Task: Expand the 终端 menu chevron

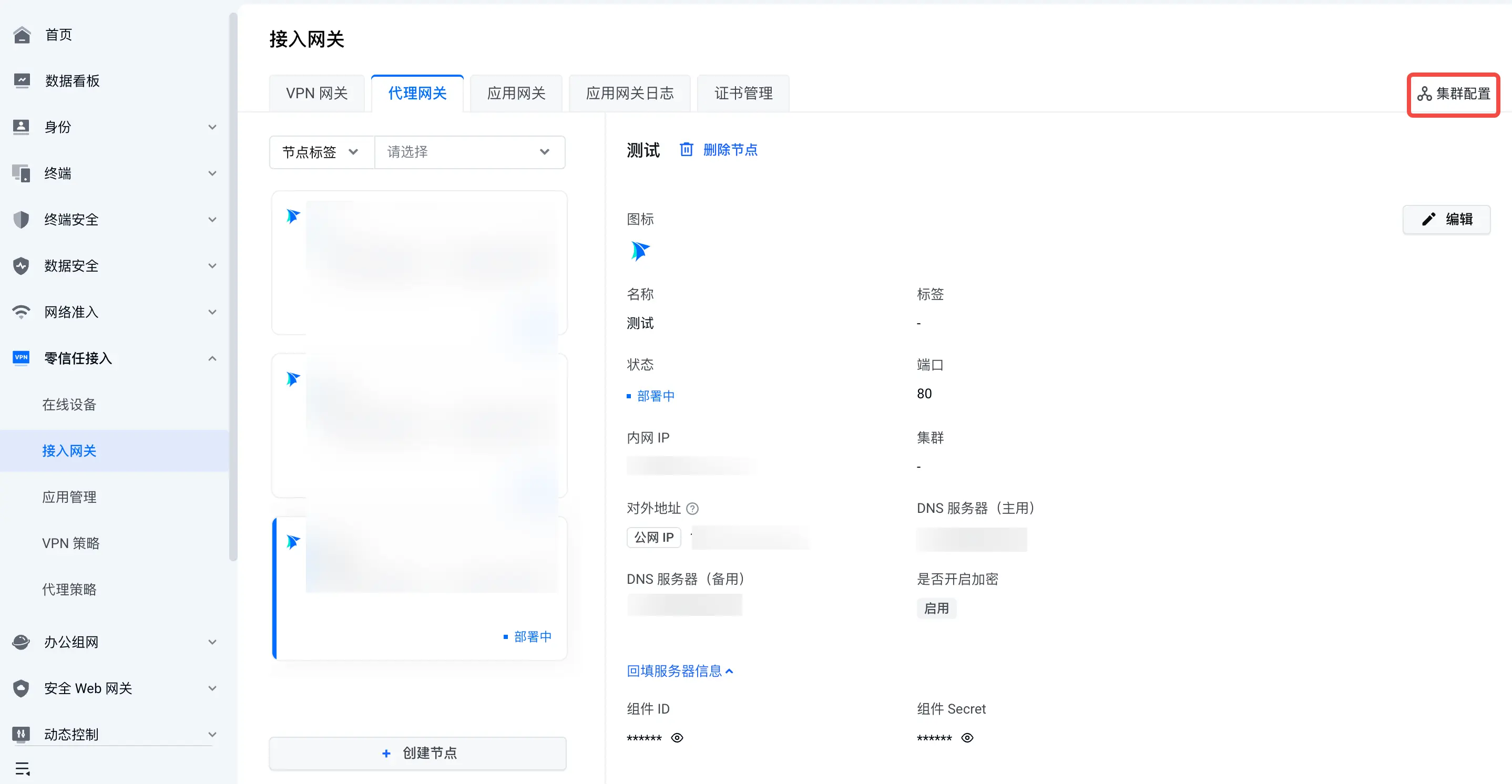Action: pos(212,173)
